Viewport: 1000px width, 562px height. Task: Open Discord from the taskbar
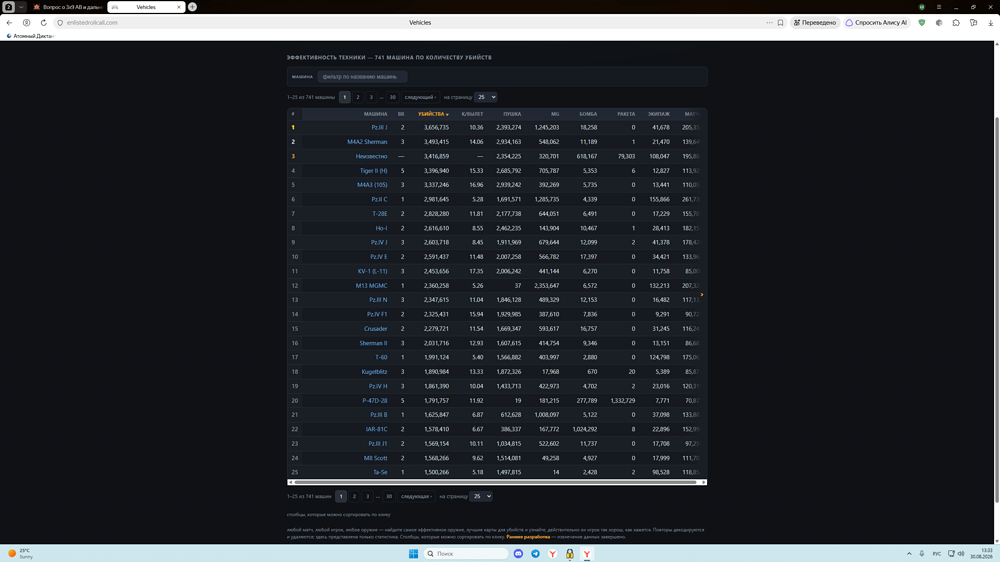[518, 554]
